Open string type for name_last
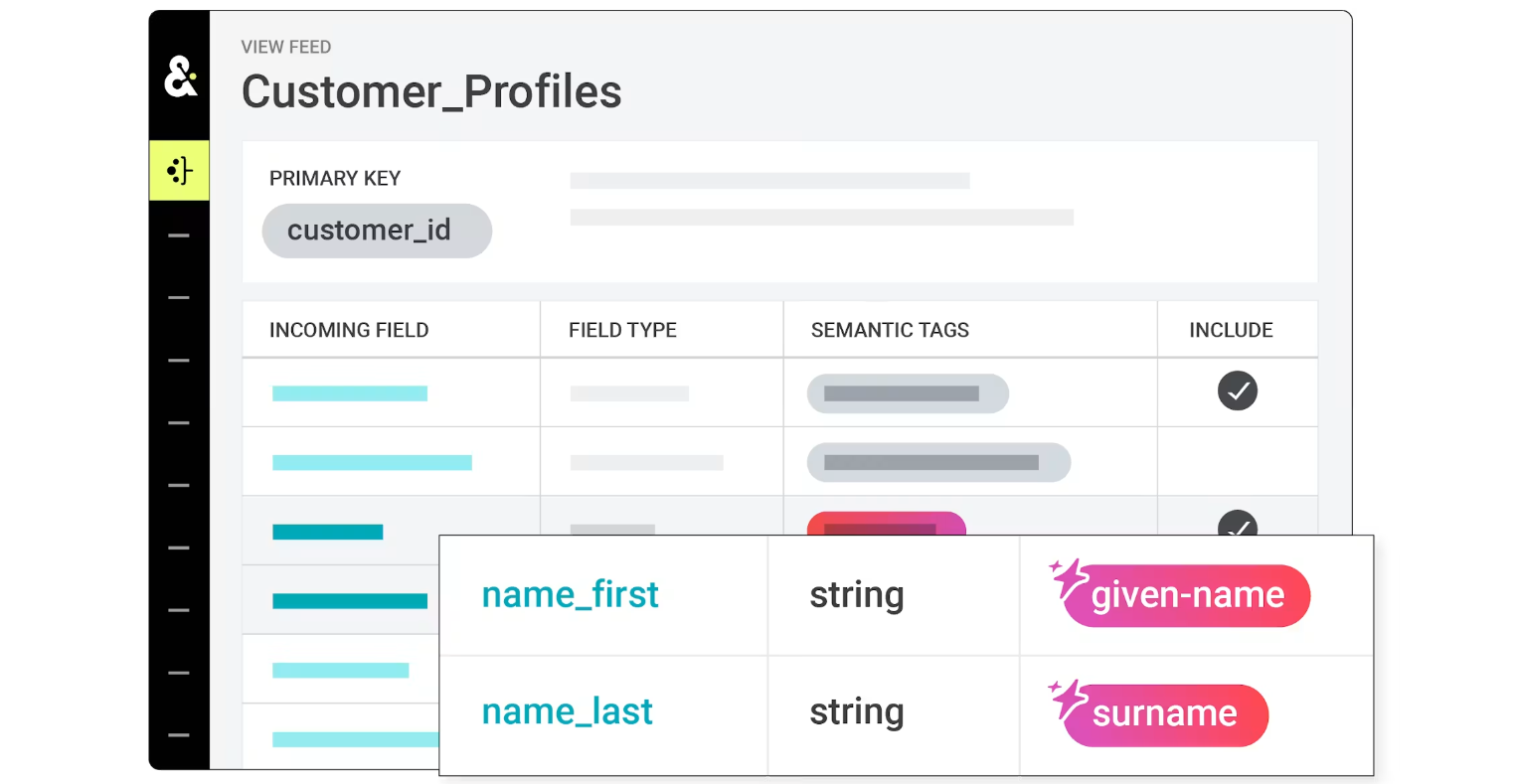This screenshot has width=1514, height=784. tap(856, 712)
